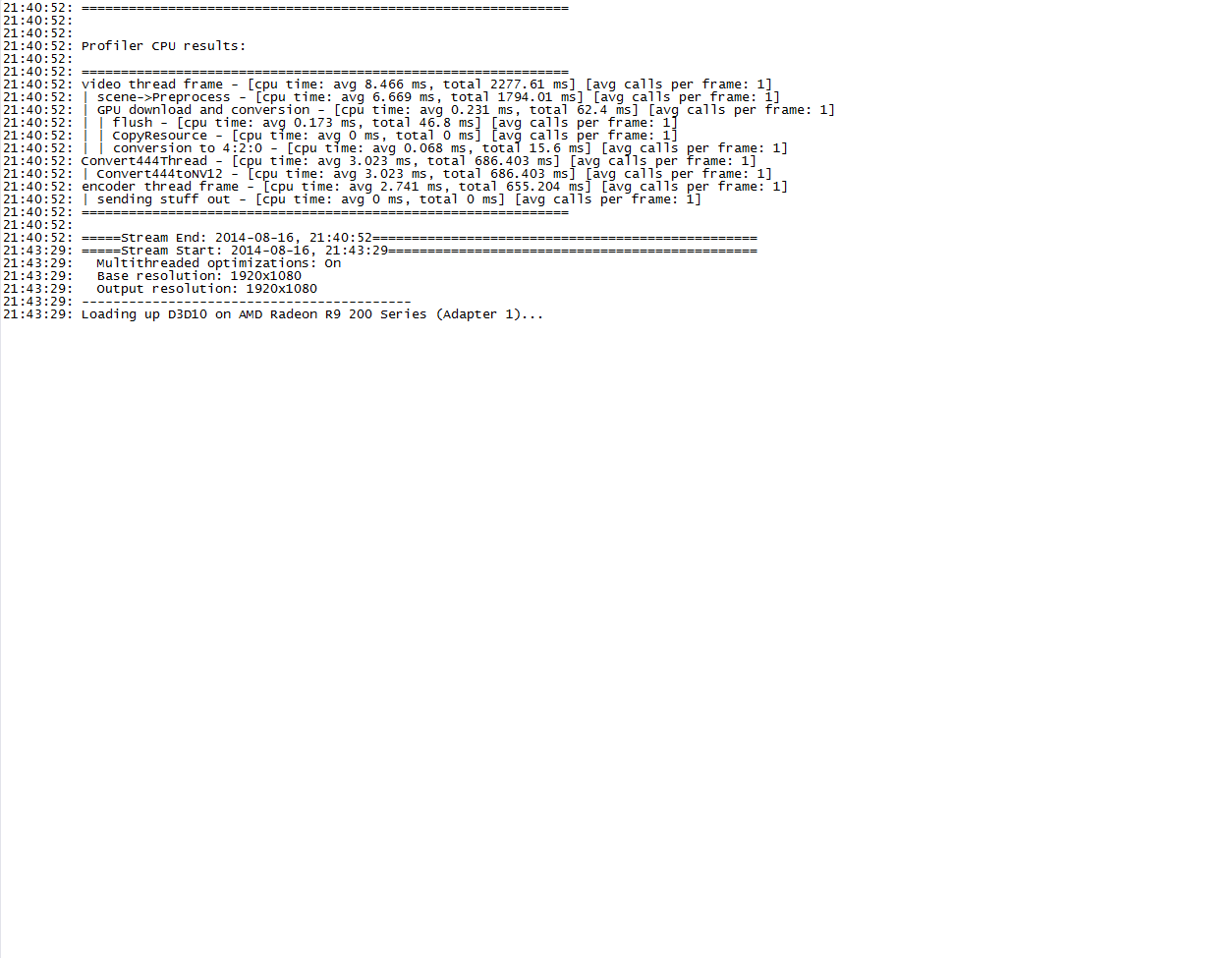The height and width of the screenshot is (958, 1232).
Task: Click the 'Stream End: 2014-08-16' line
Action: (420, 238)
